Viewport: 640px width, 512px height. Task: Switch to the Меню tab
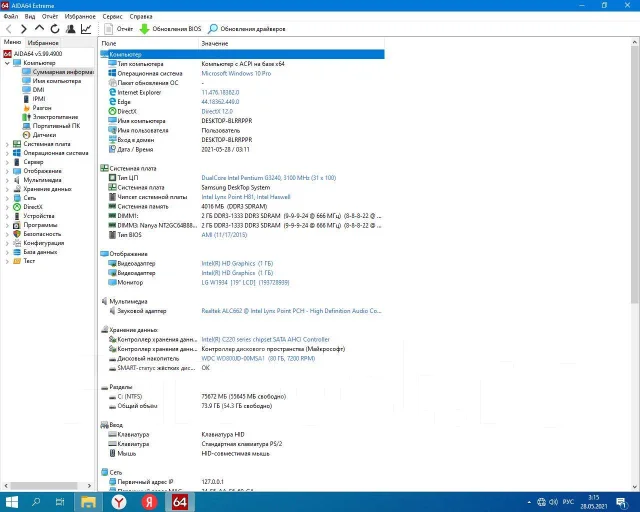click(12, 42)
